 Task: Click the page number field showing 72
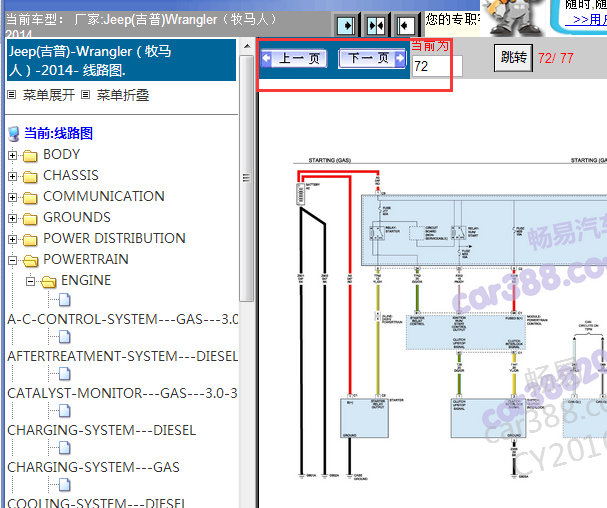437,66
